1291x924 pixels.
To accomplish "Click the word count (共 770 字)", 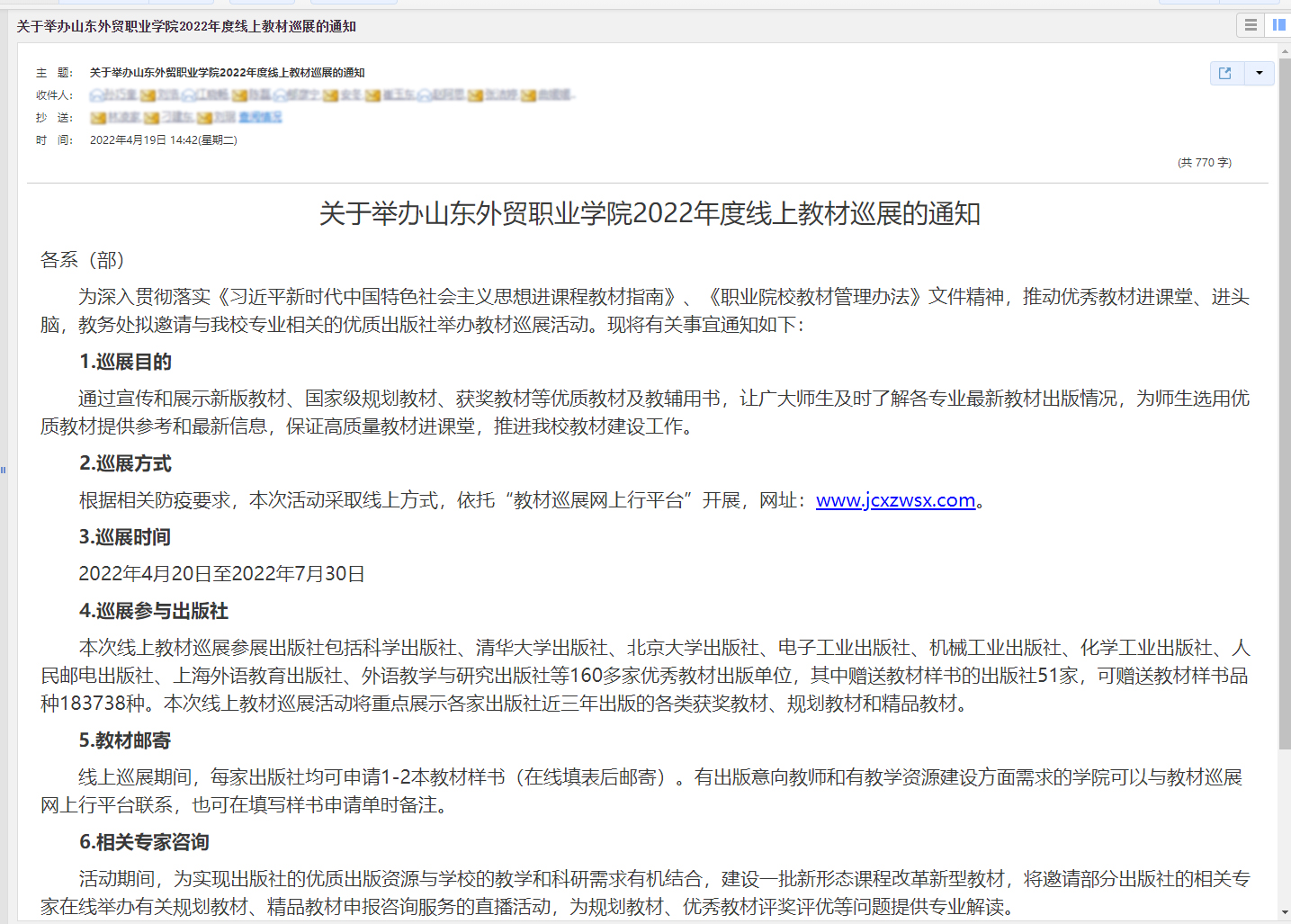I will [x=1204, y=163].
